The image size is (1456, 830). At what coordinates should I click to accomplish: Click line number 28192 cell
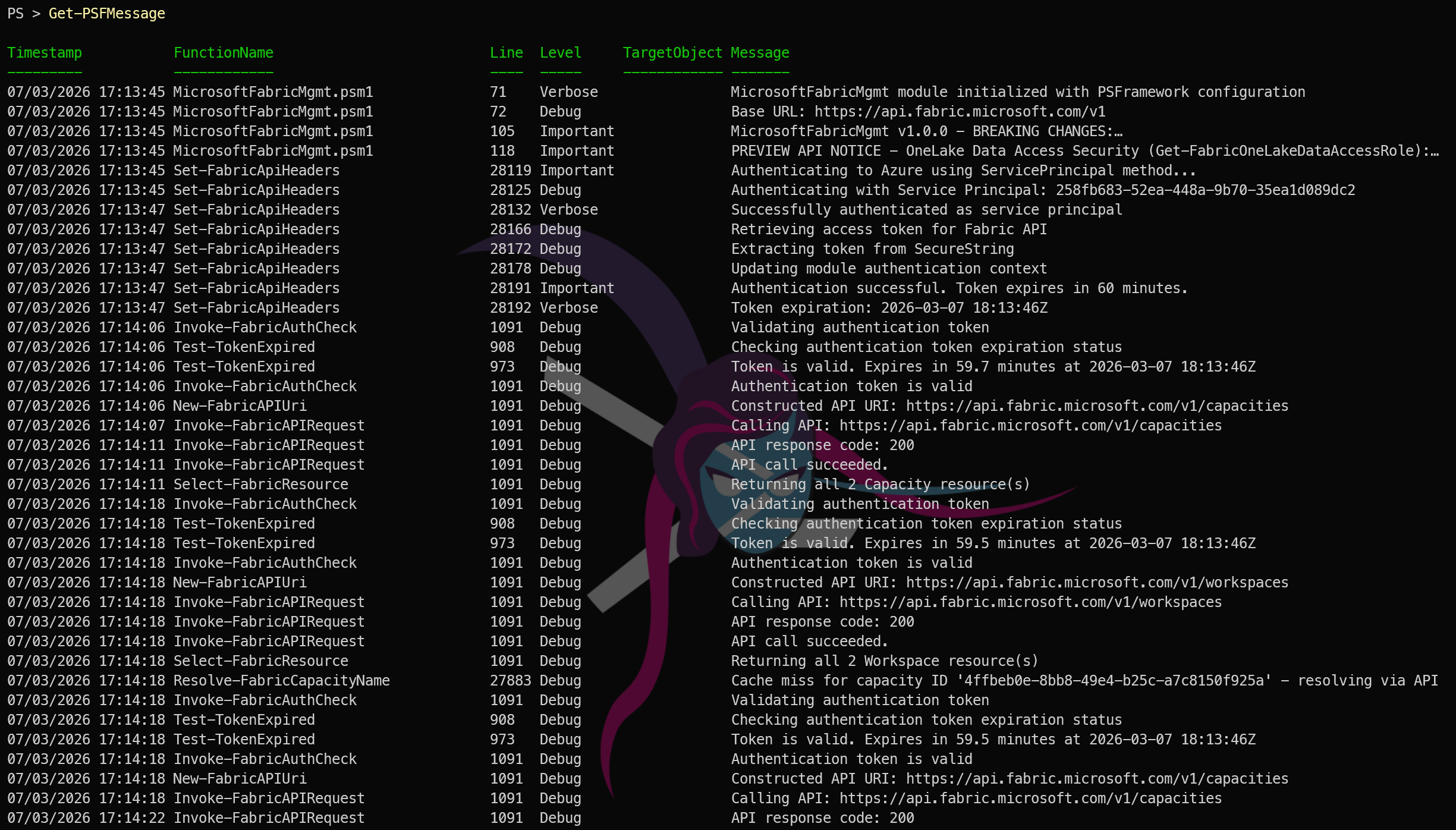(x=511, y=307)
